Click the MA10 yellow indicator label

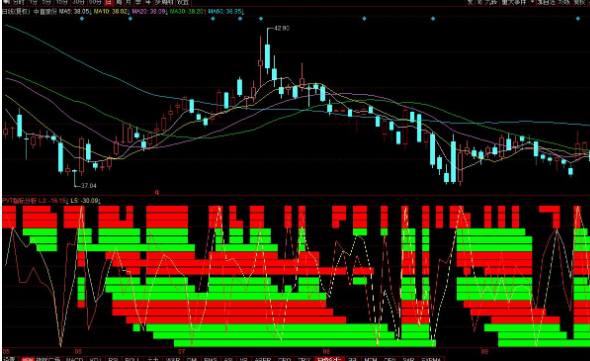[x=111, y=12]
